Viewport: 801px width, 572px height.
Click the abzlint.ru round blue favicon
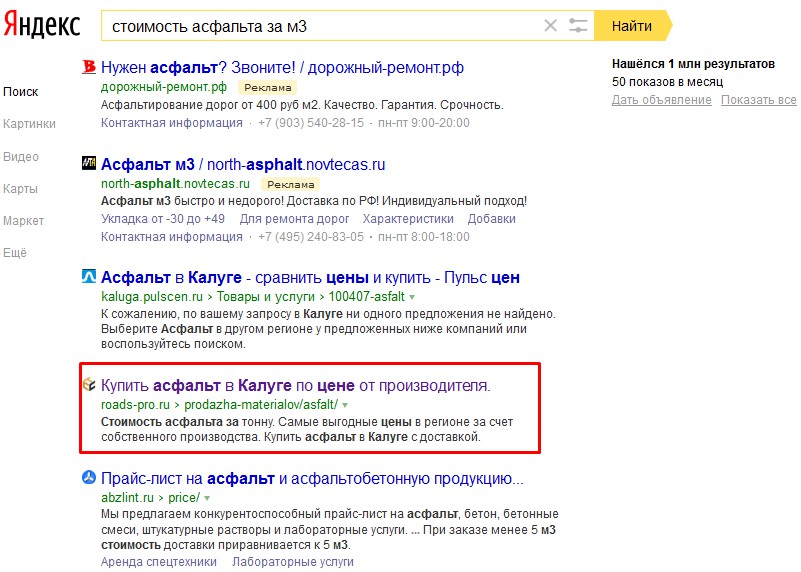click(88, 478)
